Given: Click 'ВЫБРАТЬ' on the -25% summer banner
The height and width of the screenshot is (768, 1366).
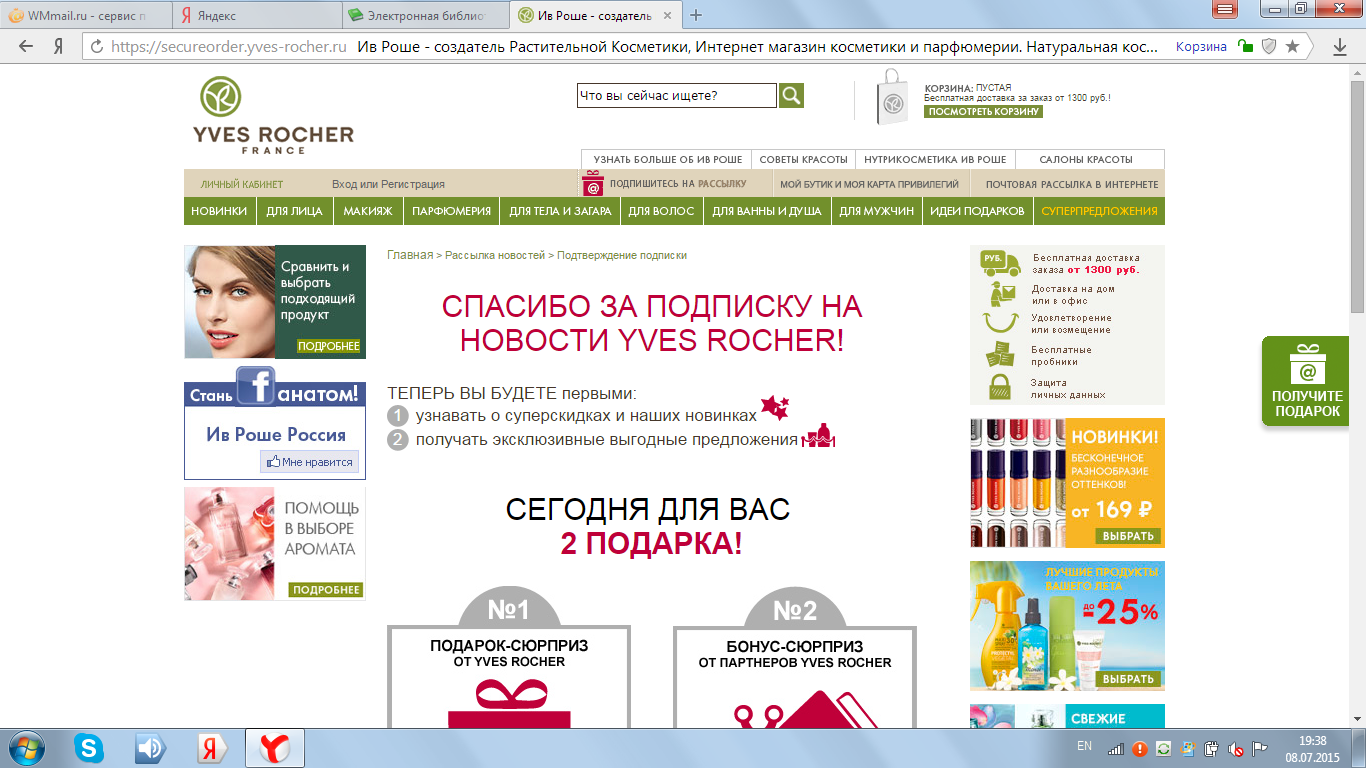Looking at the screenshot, I should [1129, 679].
